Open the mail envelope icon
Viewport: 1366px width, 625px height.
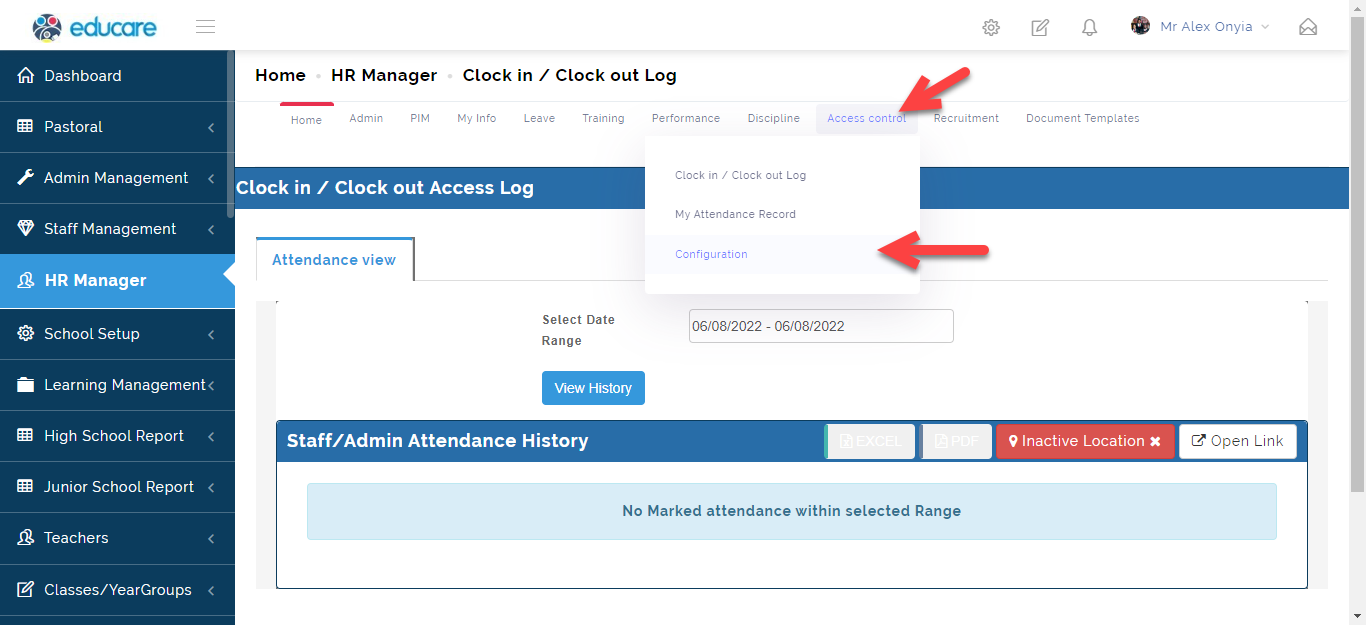[x=1308, y=27]
